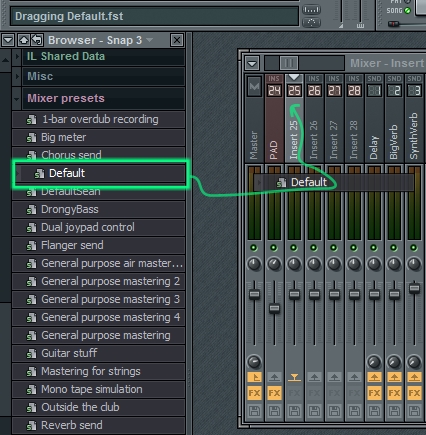Click the disk record icon on PAD
This screenshot has height=435, width=426.
pos(274,410)
